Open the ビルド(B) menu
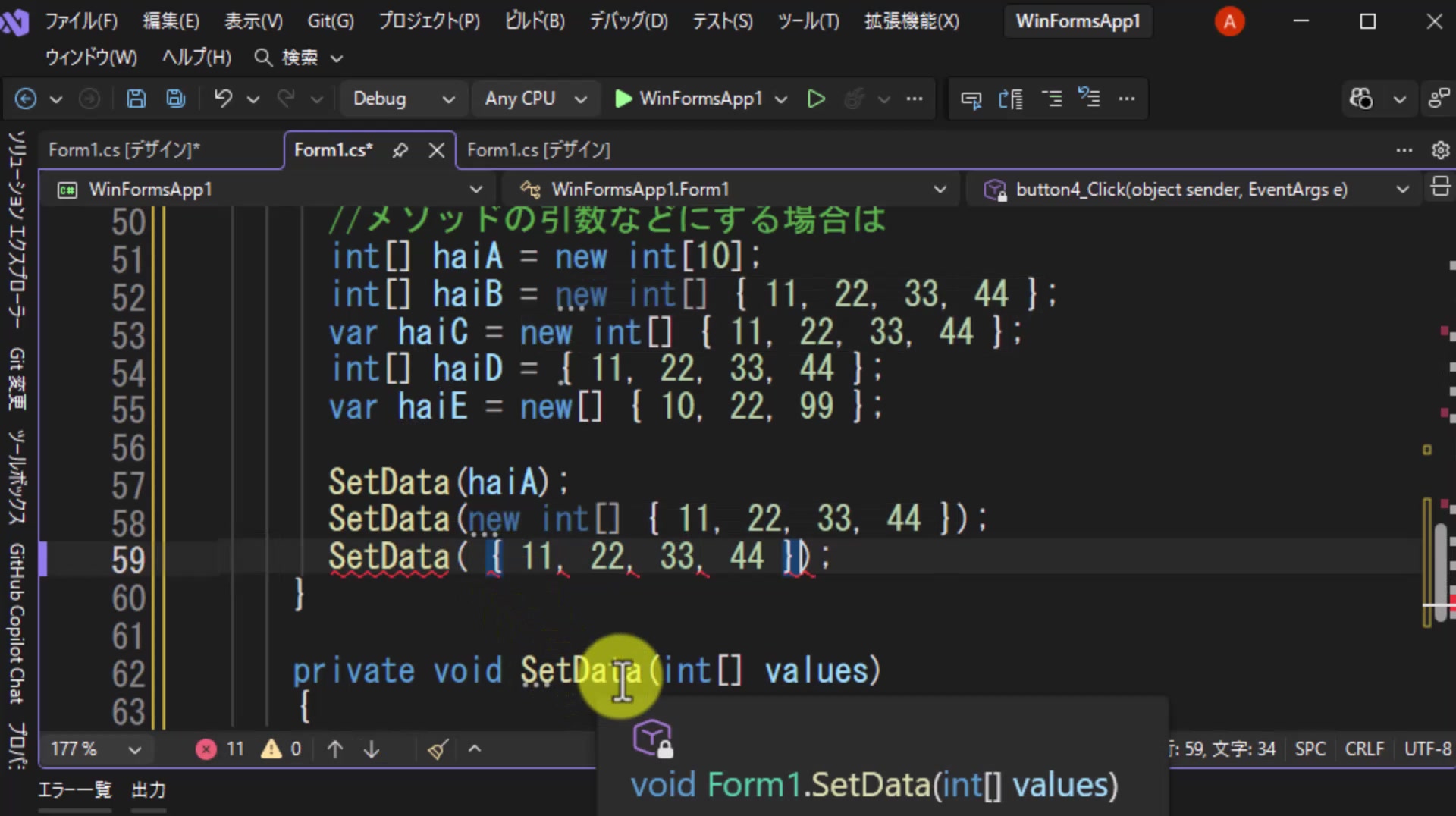Viewport: 1456px width, 816px height. pos(535,21)
